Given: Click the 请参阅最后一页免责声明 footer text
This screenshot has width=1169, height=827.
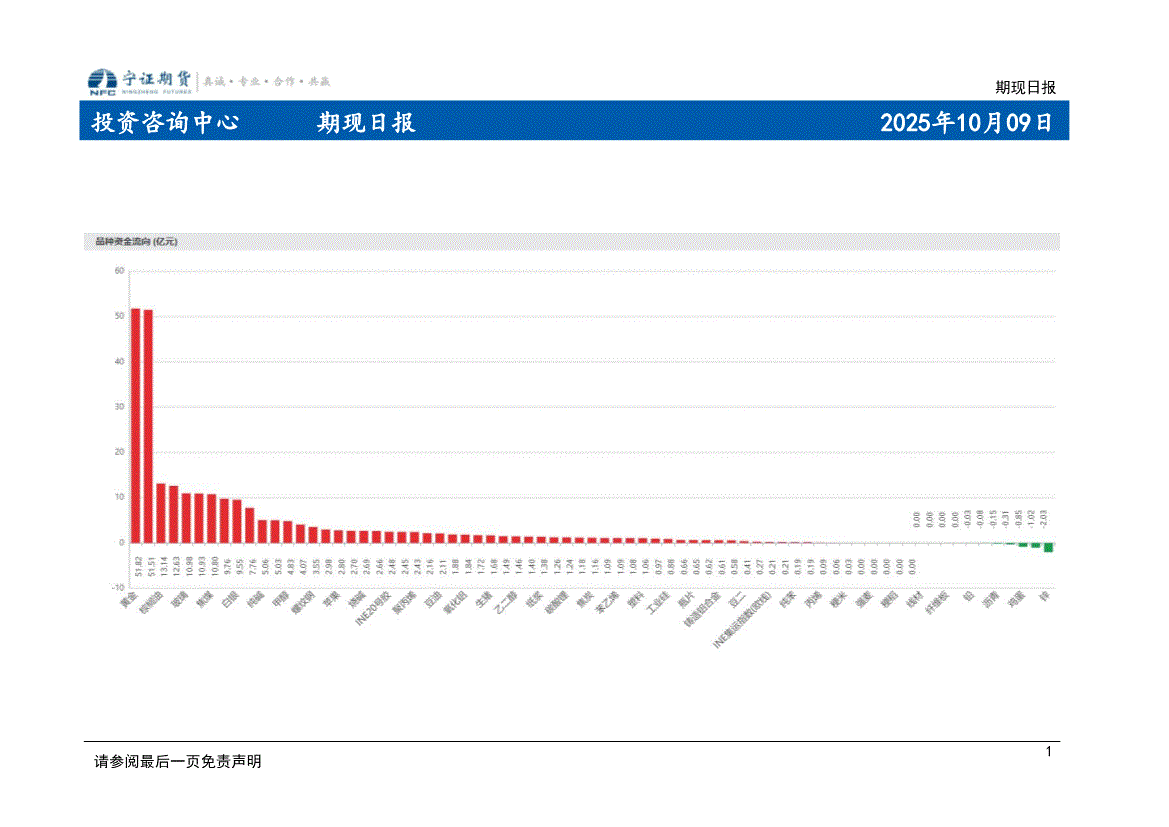Looking at the screenshot, I should point(177,762).
